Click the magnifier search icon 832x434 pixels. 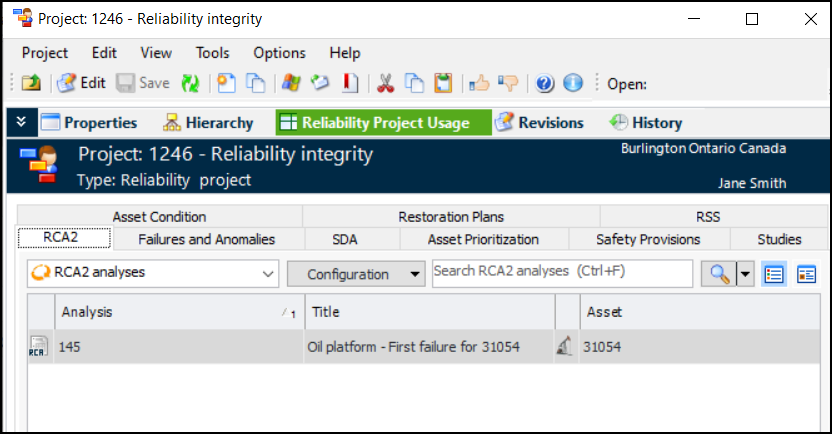coord(718,274)
